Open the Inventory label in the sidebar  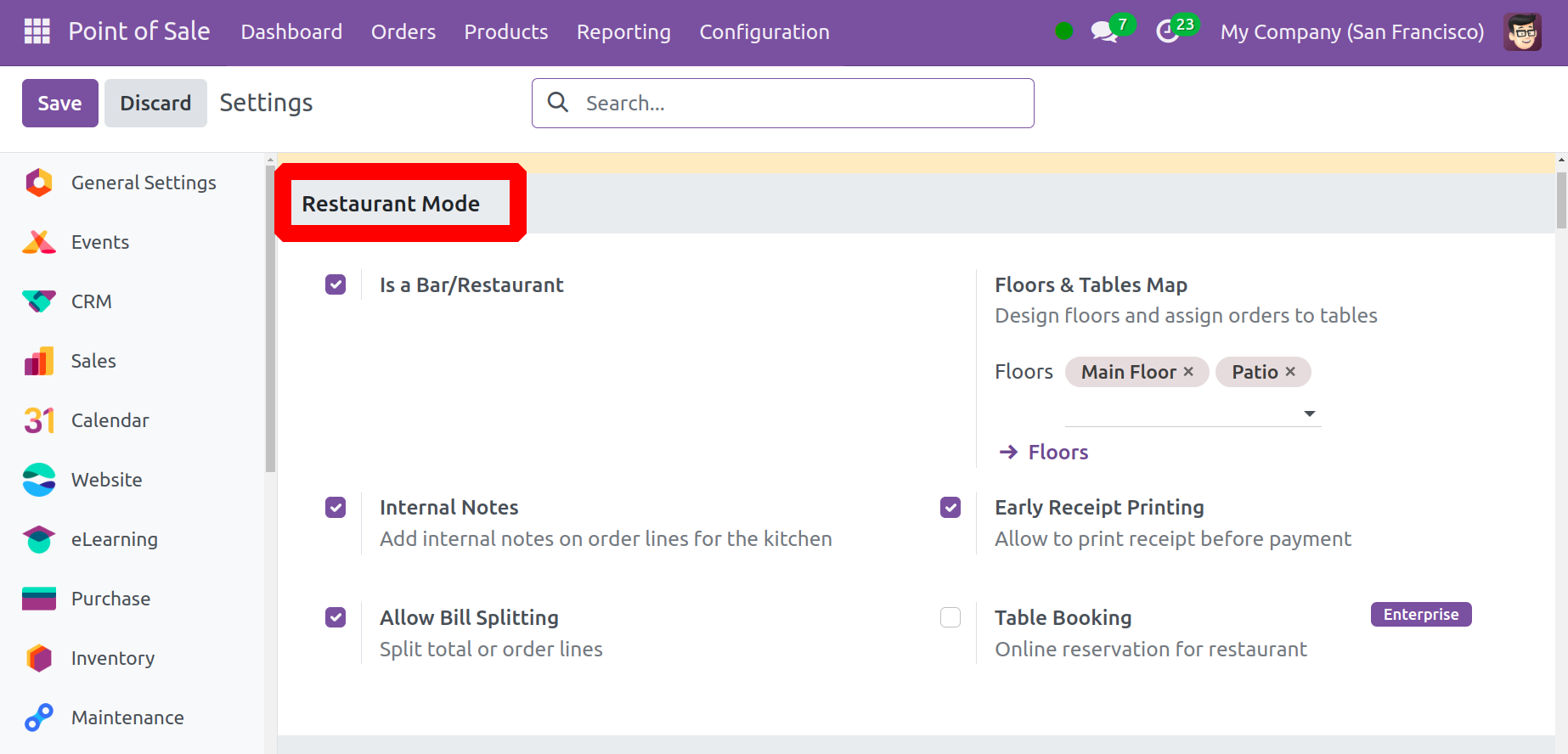pyautogui.click(x=113, y=658)
